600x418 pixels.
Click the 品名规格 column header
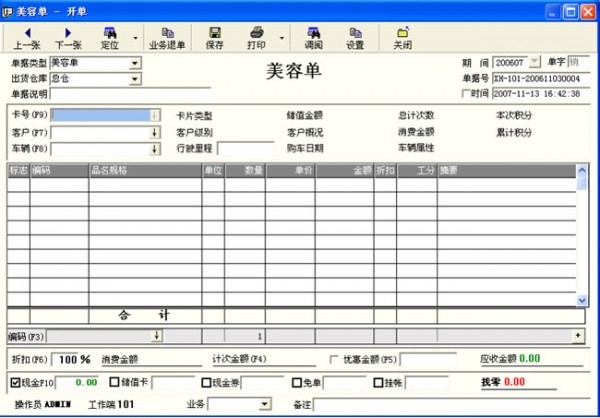click(145, 171)
